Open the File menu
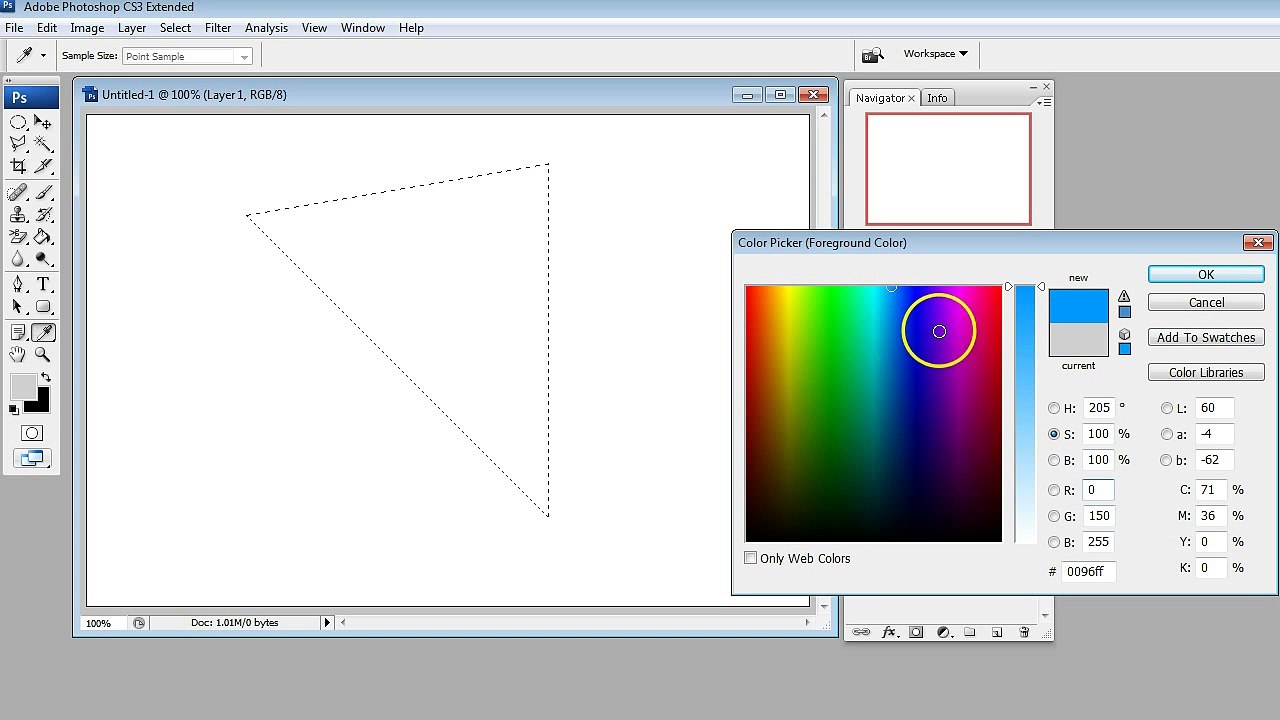The height and width of the screenshot is (720, 1280). click(x=14, y=28)
